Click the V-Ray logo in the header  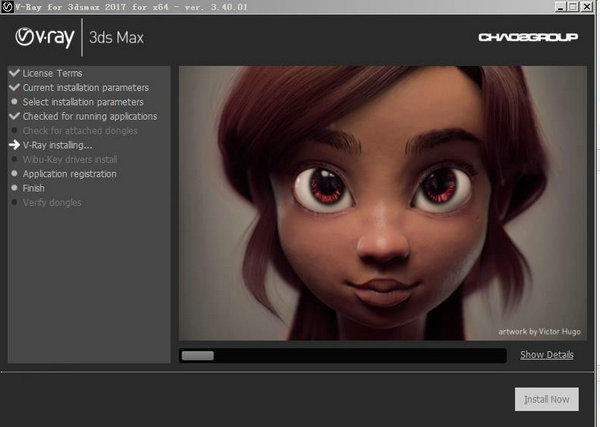click(x=43, y=37)
